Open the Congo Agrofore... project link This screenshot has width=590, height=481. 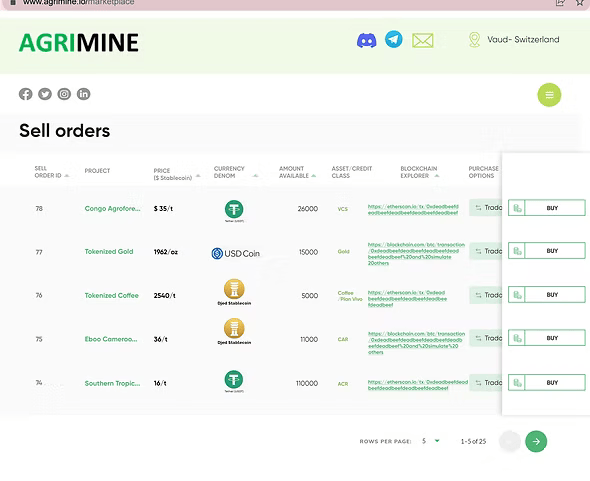(112, 209)
